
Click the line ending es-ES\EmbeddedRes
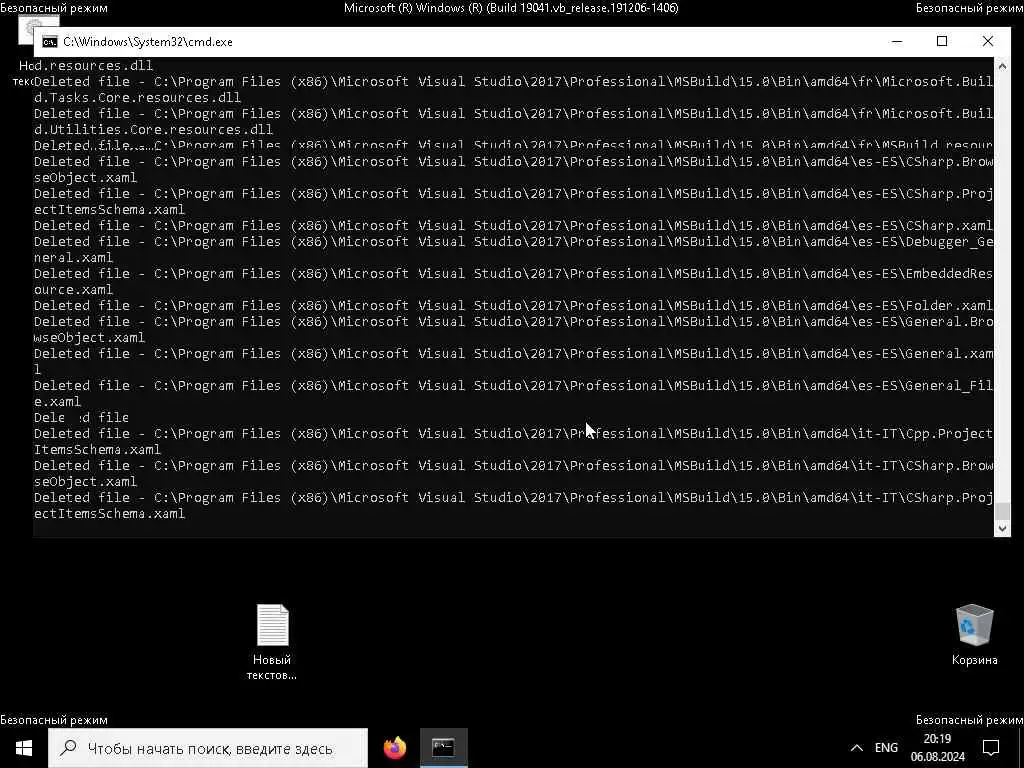[513, 274]
